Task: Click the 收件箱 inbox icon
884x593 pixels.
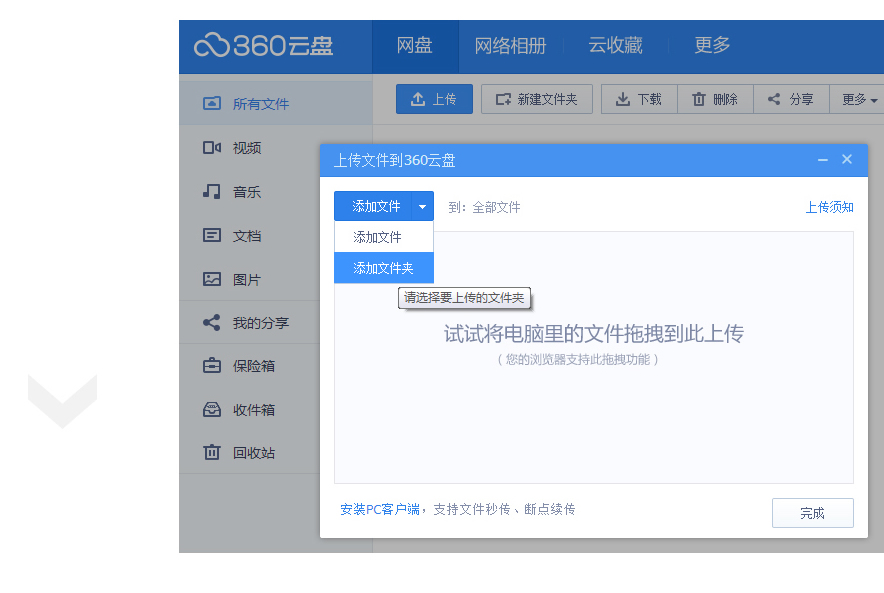Action: tap(212, 409)
